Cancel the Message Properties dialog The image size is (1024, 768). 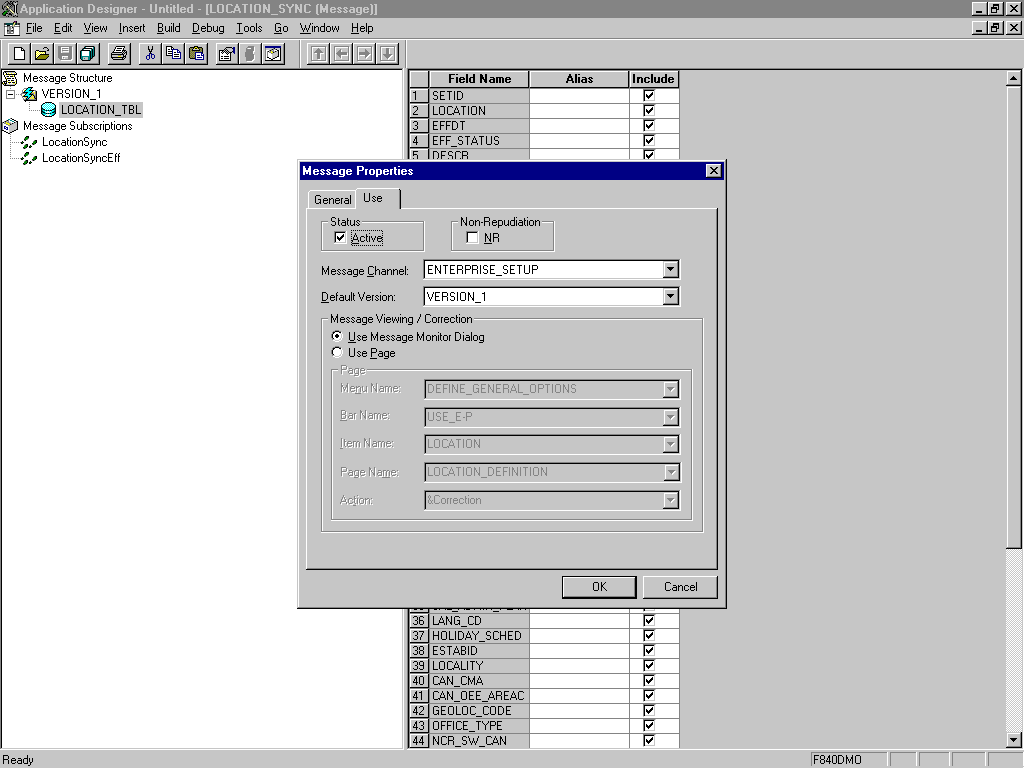(x=680, y=587)
